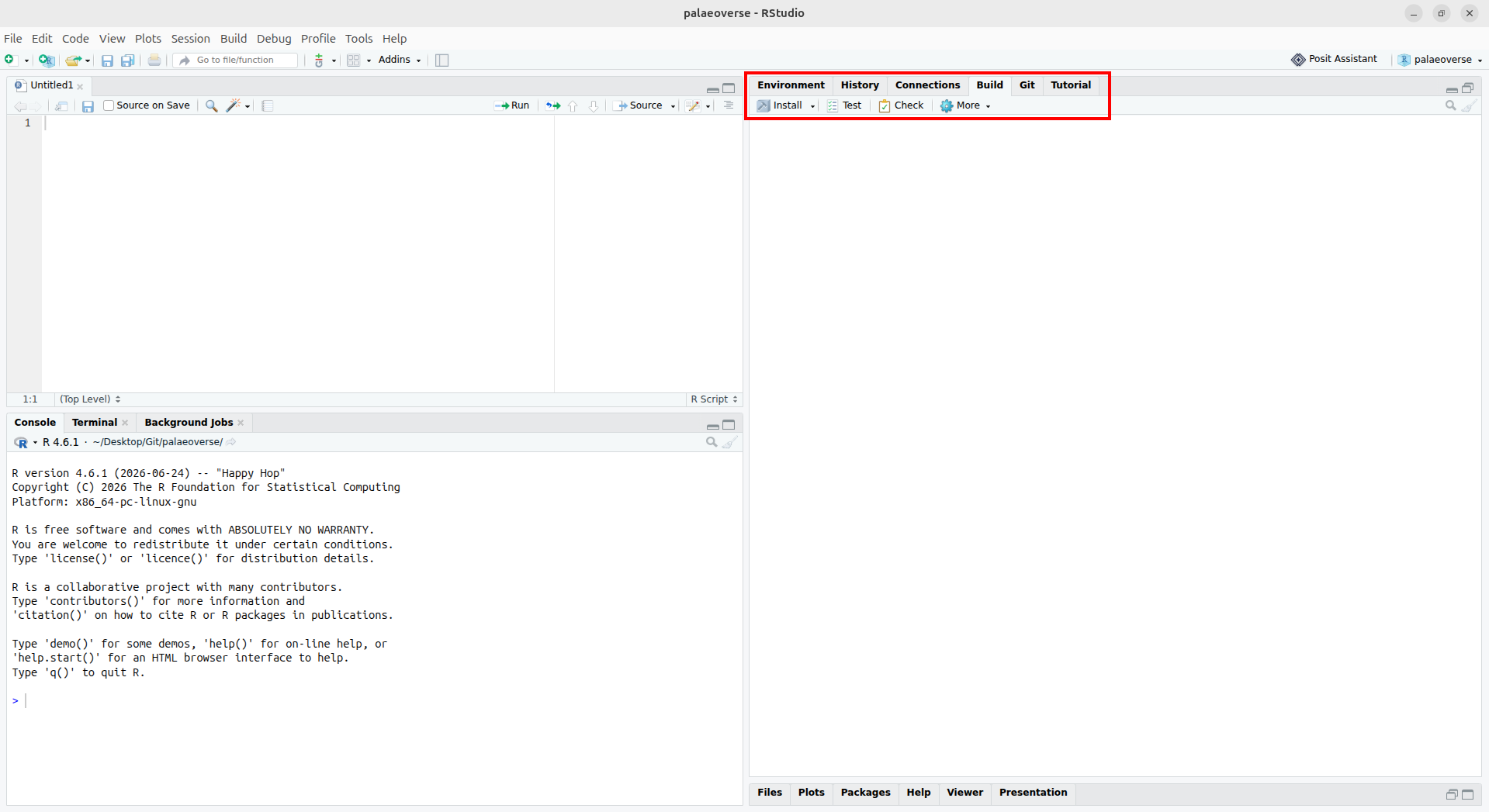This screenshot has height=812, width=1489.
Task: Click the New File icon in main toolbar
Action: [10, 60]
